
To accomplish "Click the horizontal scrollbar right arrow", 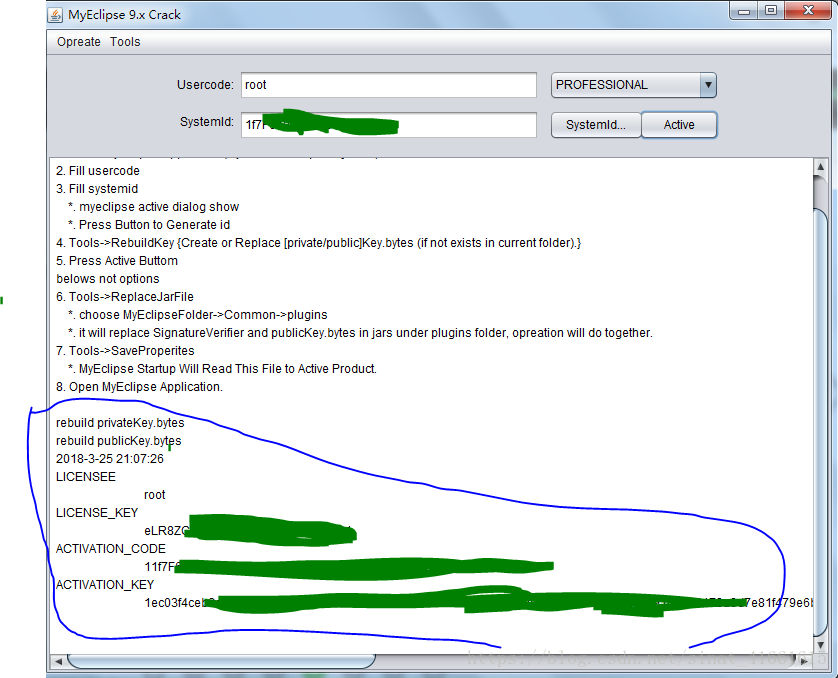I will click(804, 661).
